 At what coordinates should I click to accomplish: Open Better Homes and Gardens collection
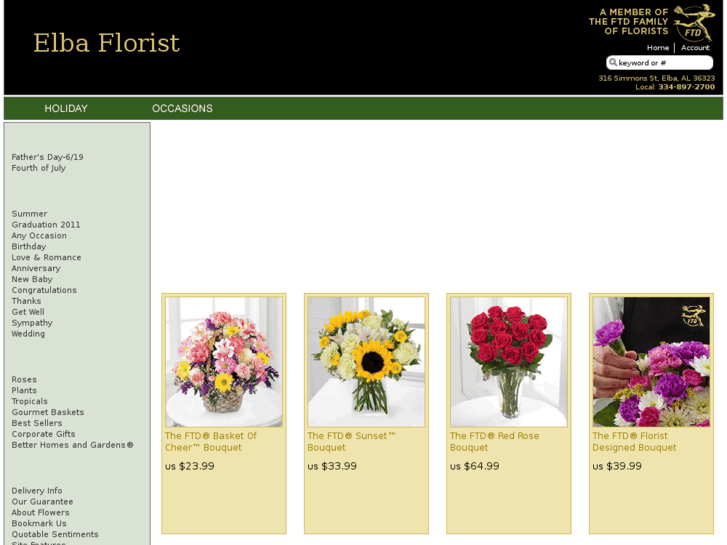pos(72,445)
